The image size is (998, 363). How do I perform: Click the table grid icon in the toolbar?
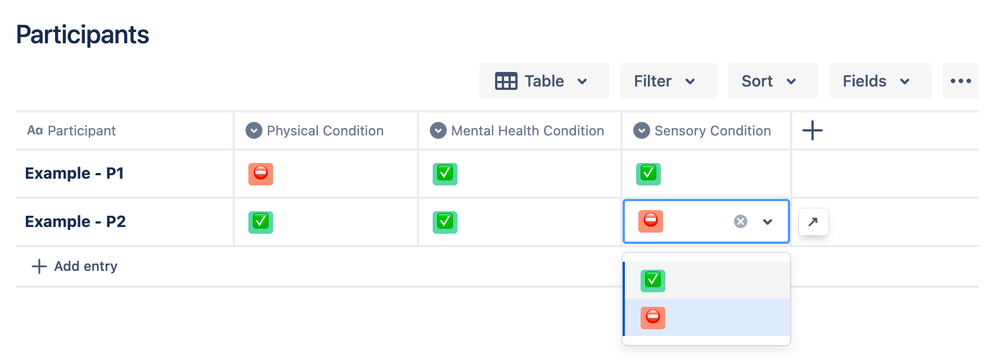(506, 81)
